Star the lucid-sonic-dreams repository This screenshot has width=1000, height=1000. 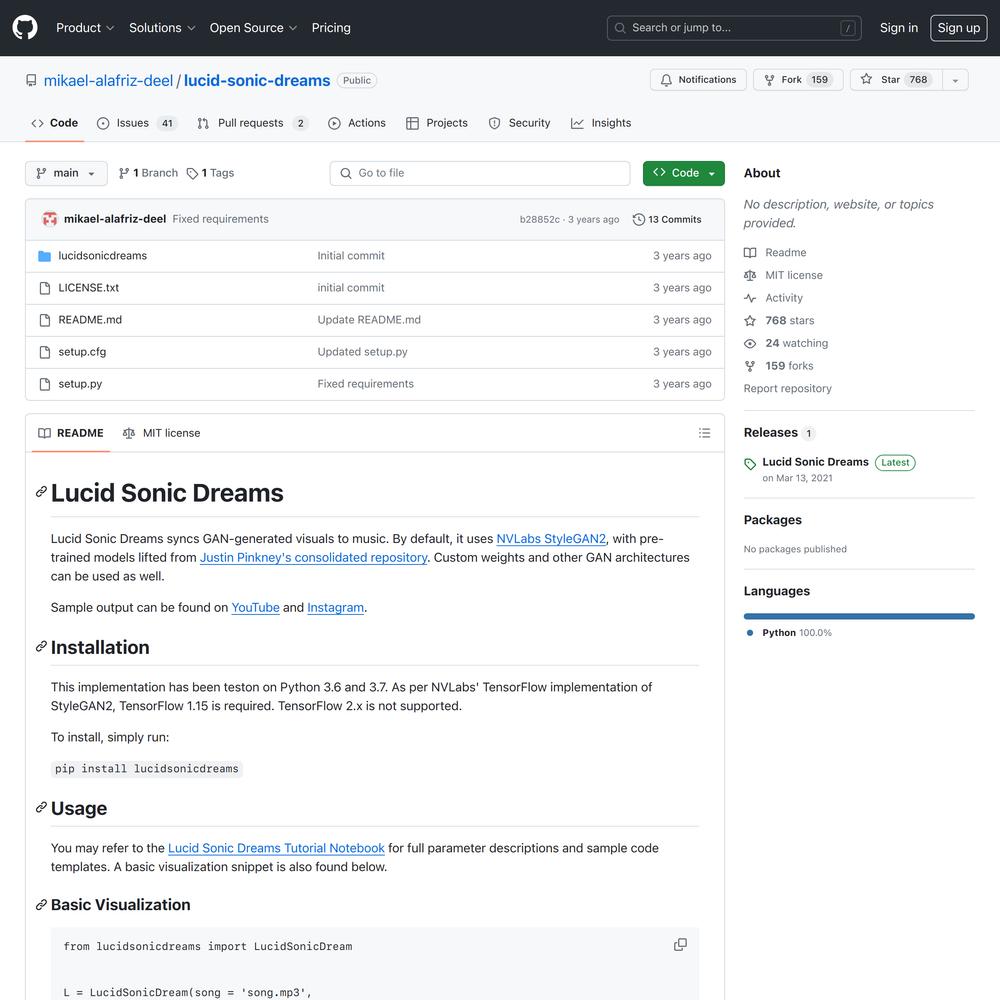tap(896, 80)
